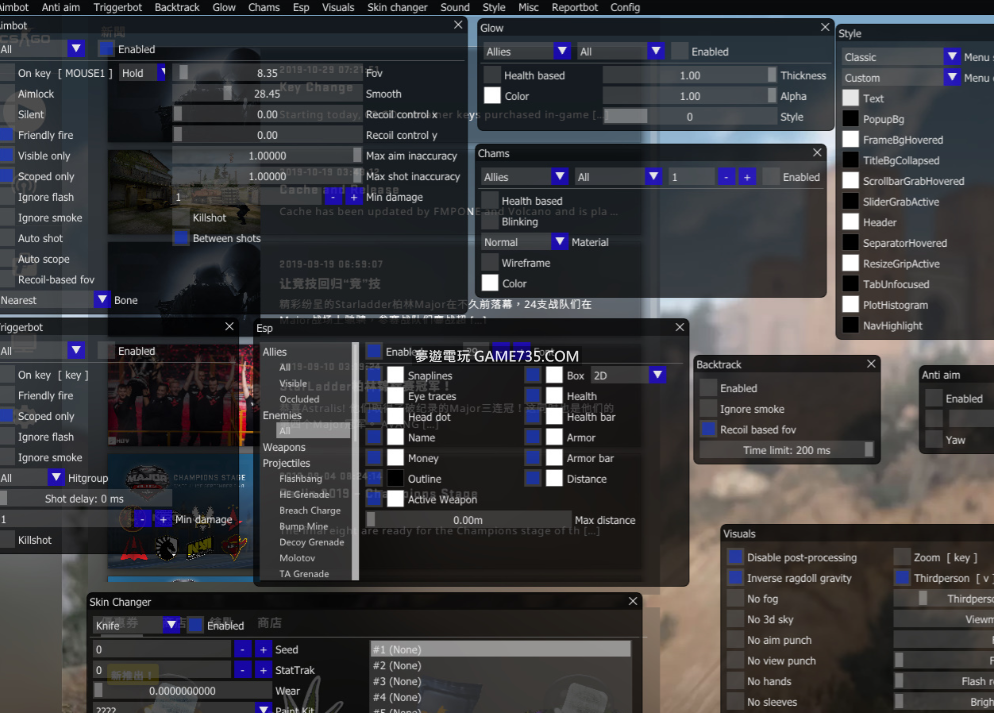Screen dimensions: 994x713
Task: Open the Normal material dropdown in Chams
Action: (559, 242)
